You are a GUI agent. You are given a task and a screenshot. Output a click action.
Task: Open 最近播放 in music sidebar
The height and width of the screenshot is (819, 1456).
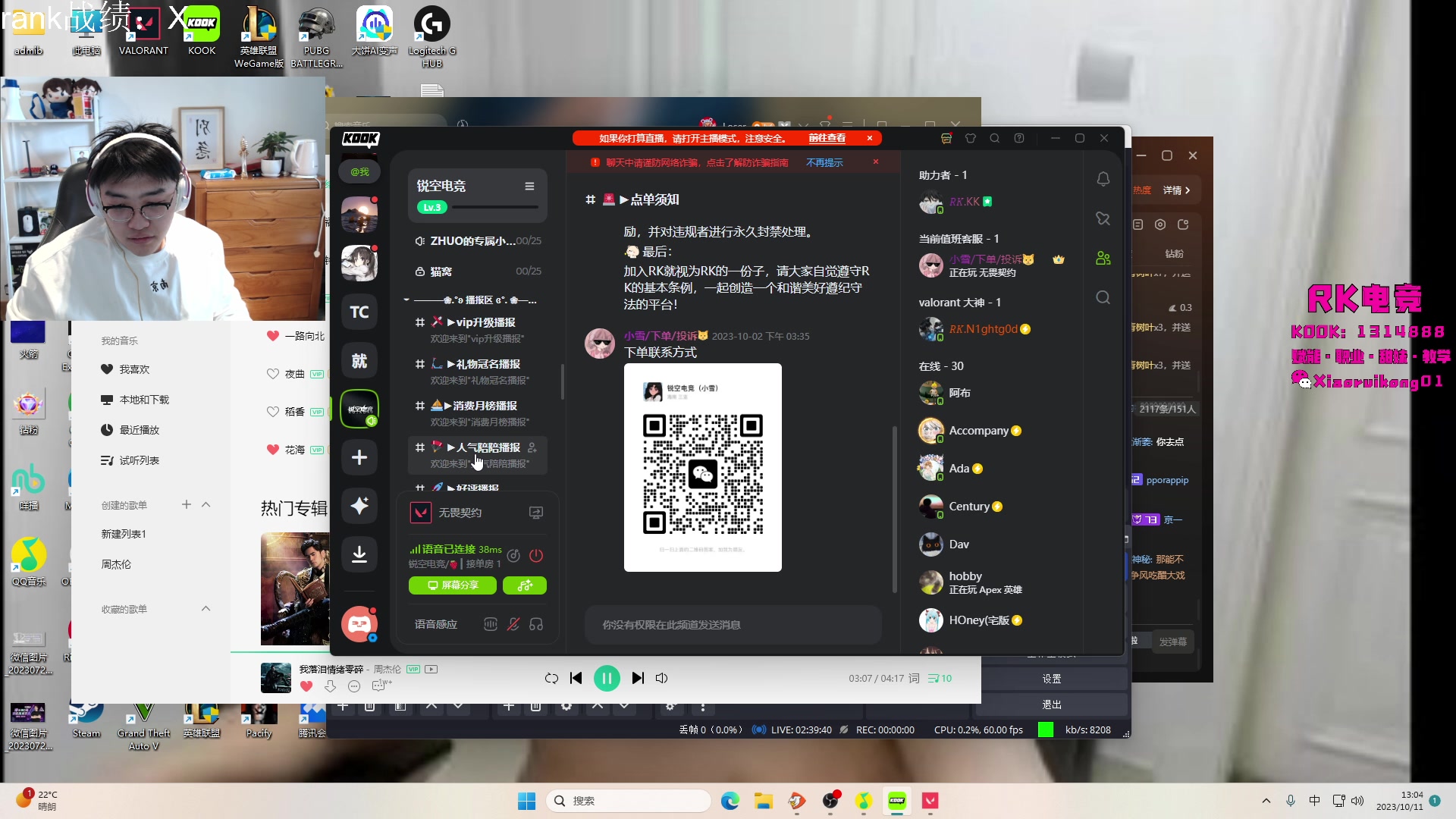130,430
